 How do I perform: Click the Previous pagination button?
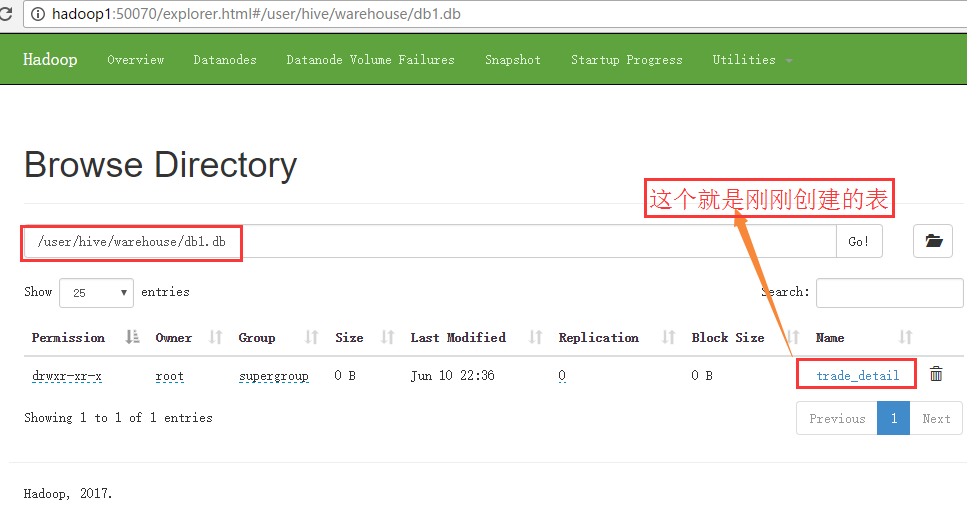point(837,418)
